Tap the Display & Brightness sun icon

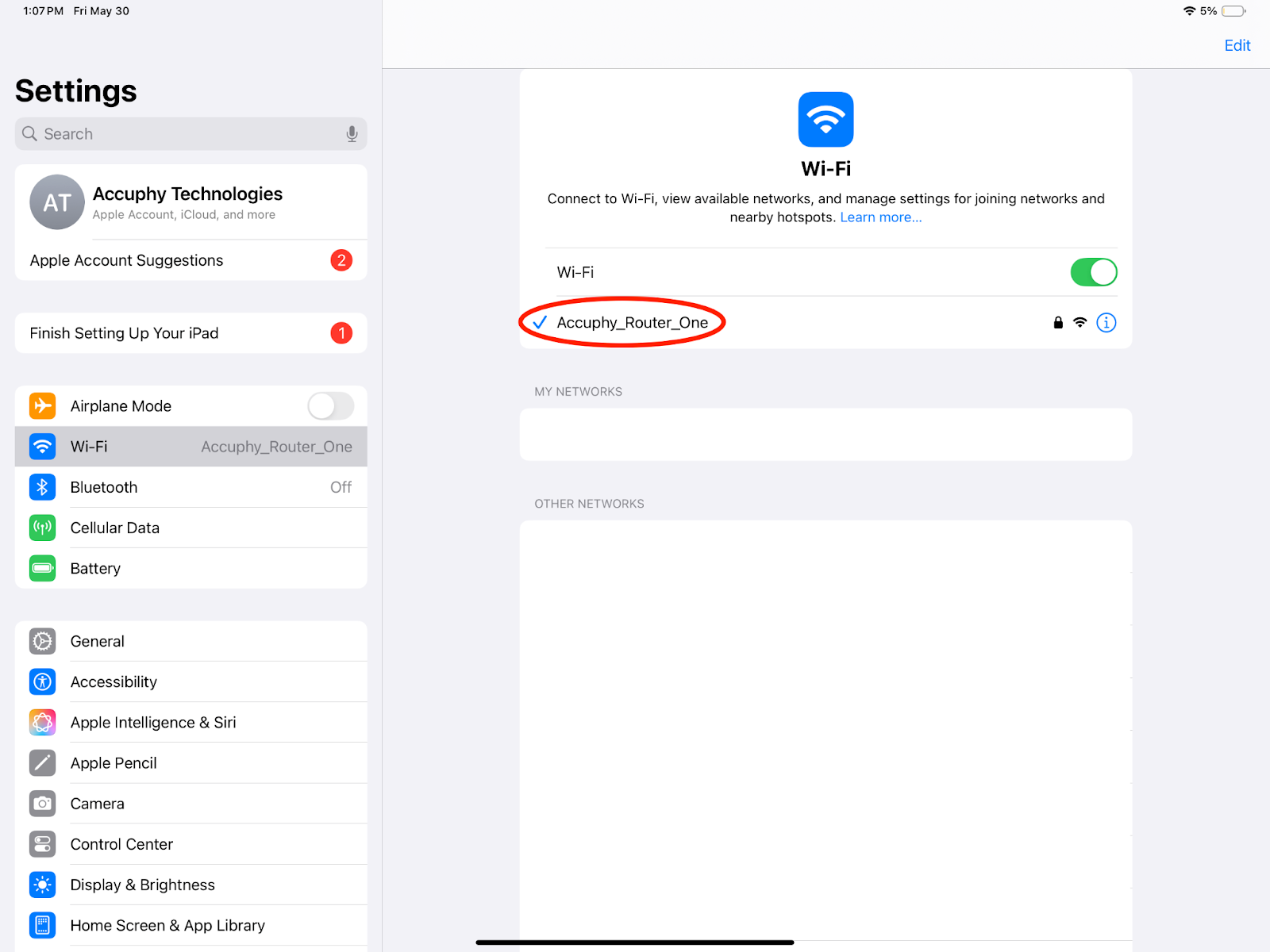point(43,885)
